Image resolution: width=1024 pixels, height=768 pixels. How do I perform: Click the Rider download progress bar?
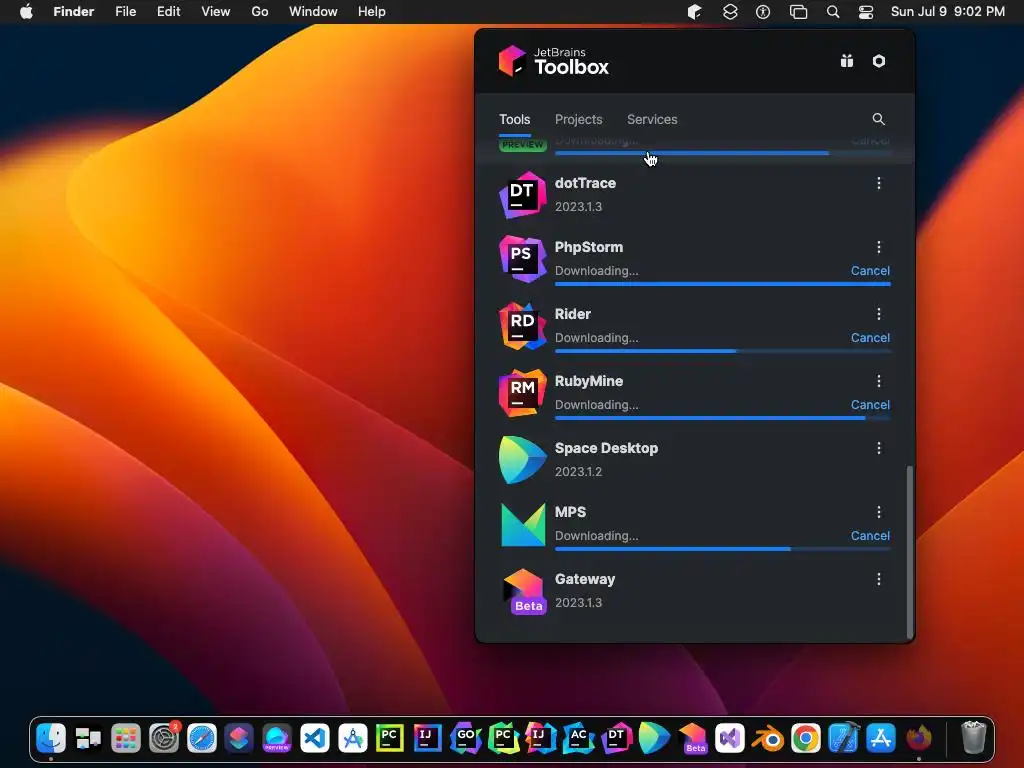pyautogui.click(x=723, y=351)
